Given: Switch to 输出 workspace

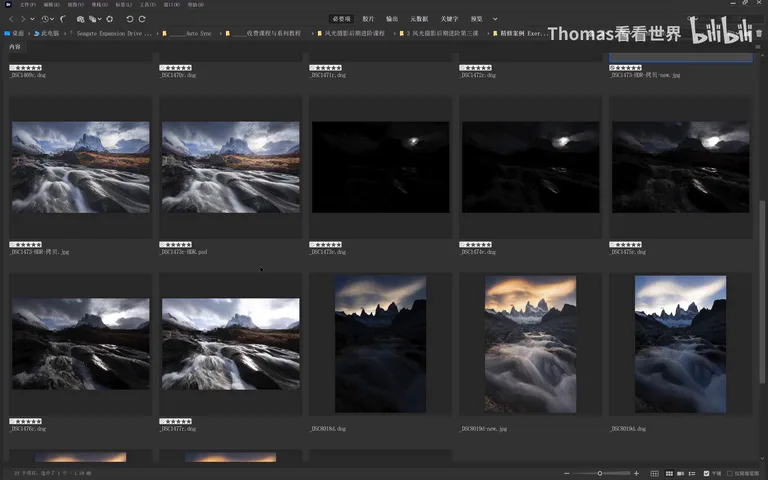Looking at the screenshot, I should [392, 19].
